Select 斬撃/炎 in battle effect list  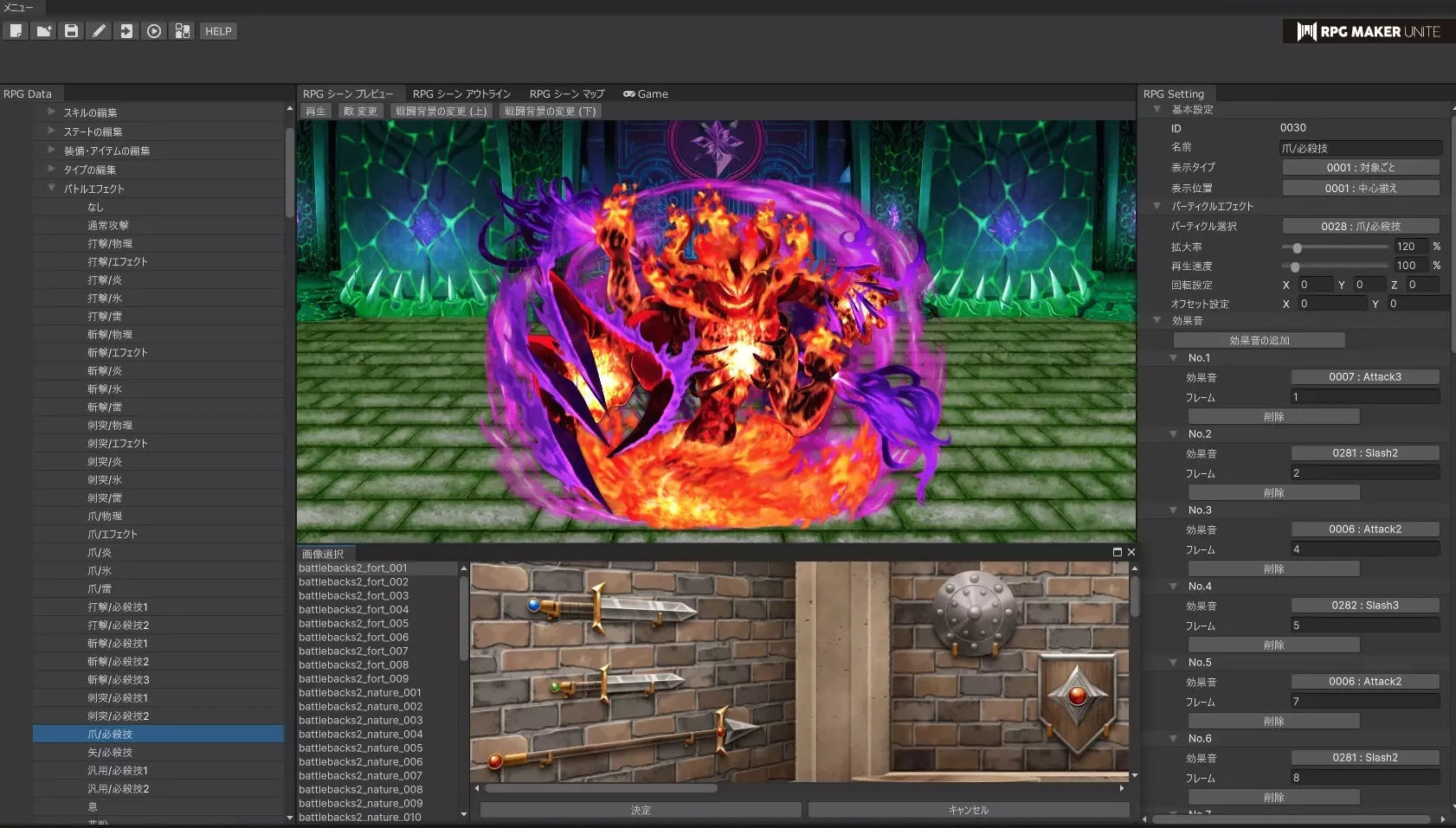105,370
